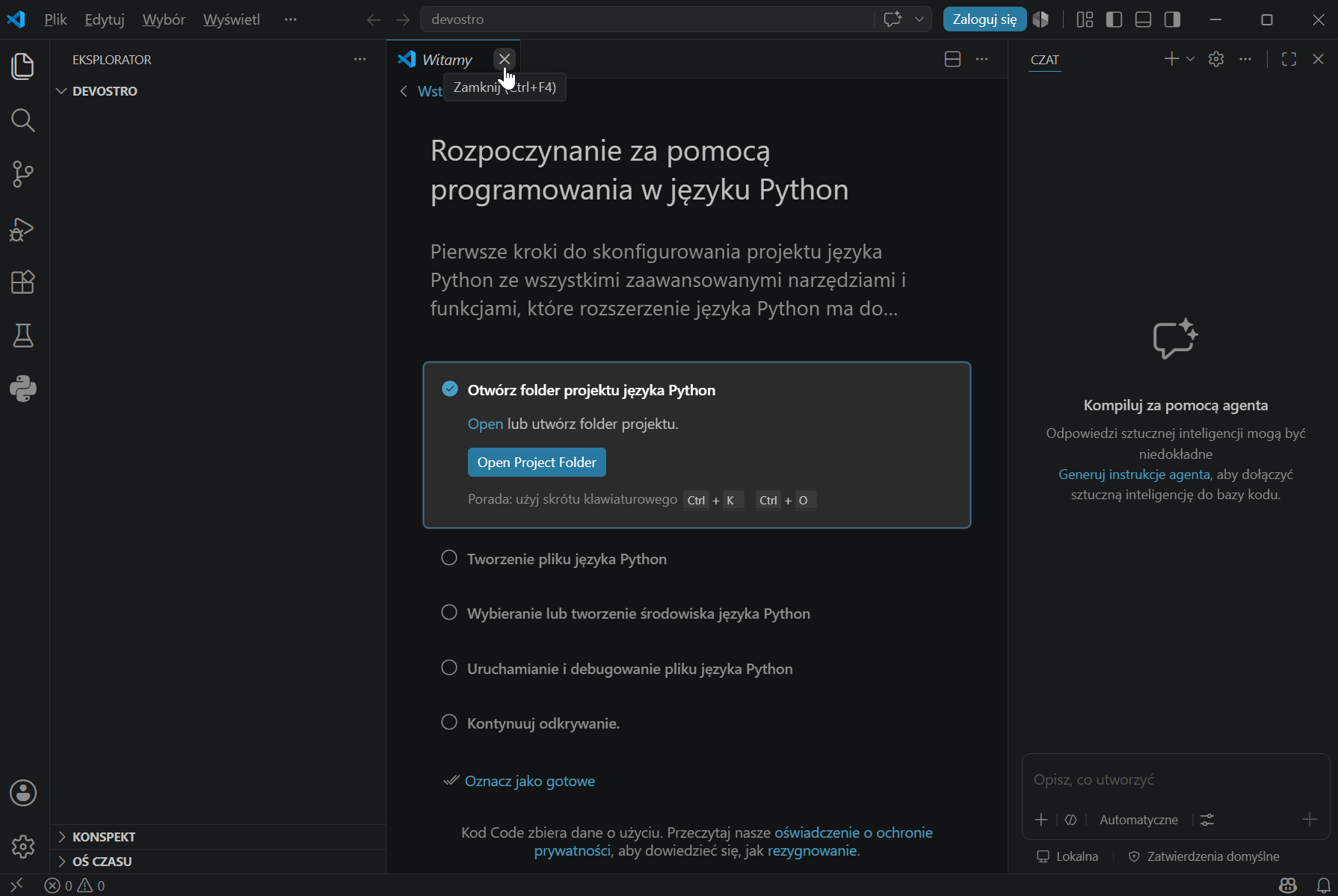Open editor more actions ellipsis
The height and width of the screenshot is (896, 1338).
[981, 59]
